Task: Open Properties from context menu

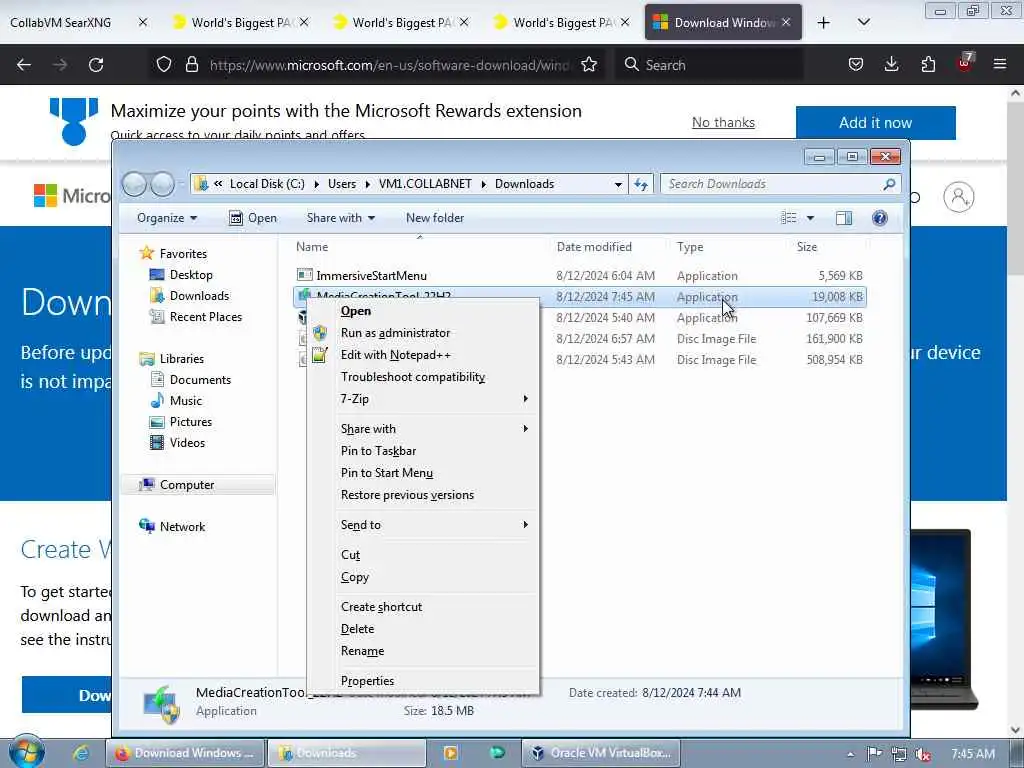Action: [x=422, y=680]
